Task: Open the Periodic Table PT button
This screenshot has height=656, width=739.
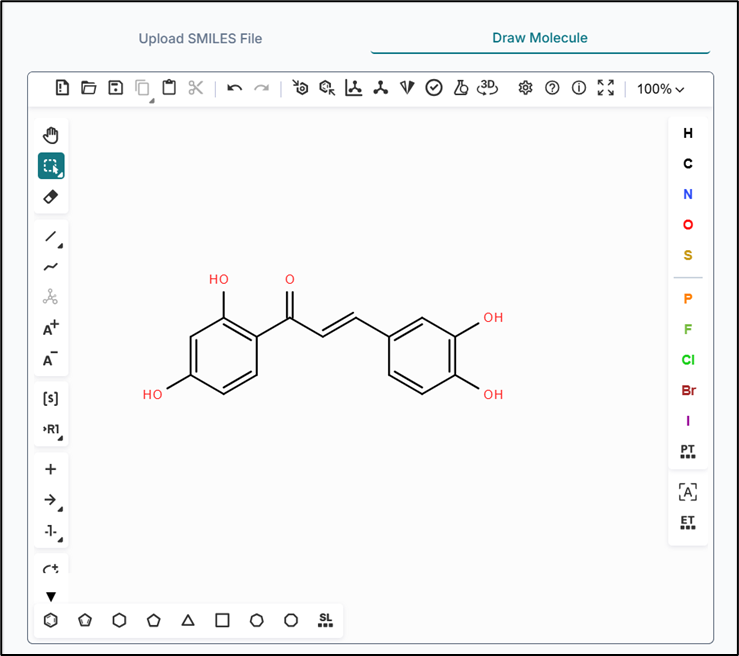Action: click(688, 452)
